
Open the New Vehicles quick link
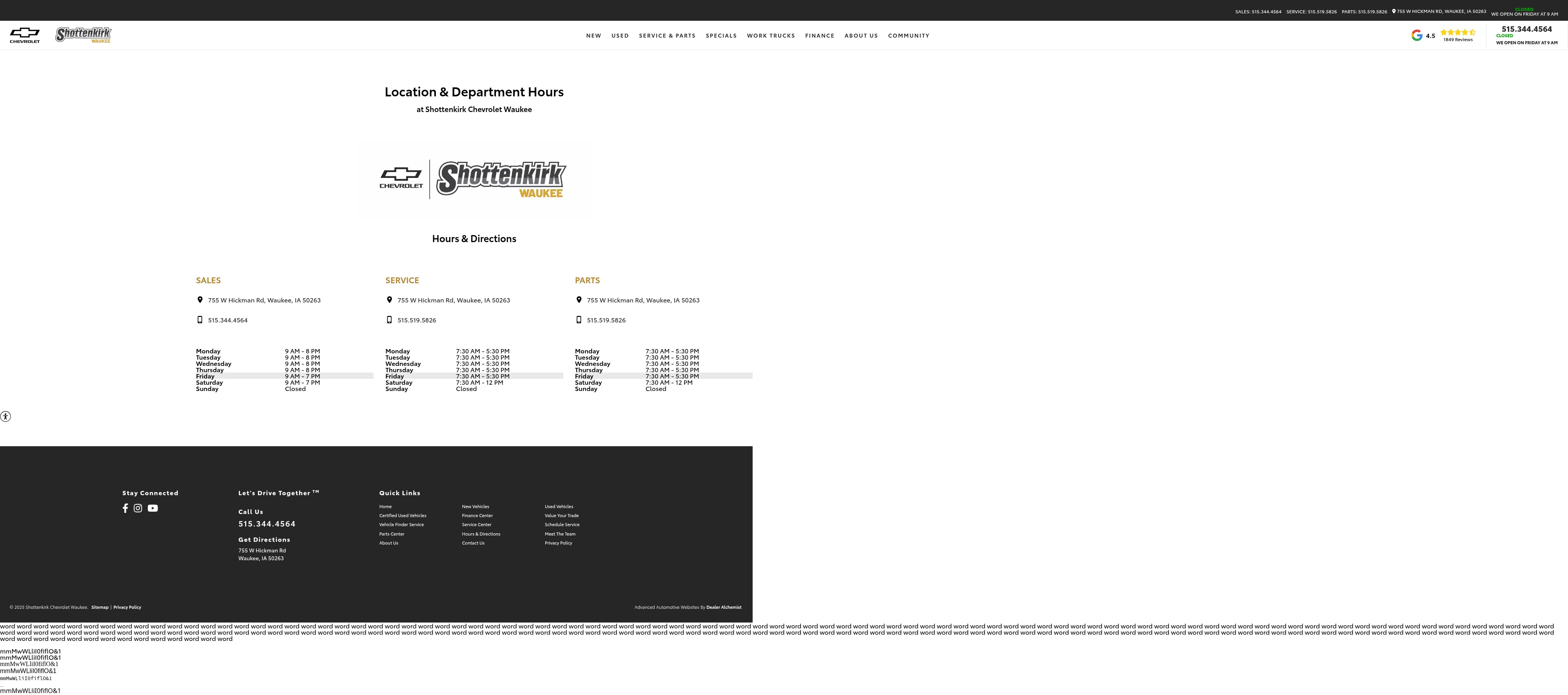(x=475, y=506)
